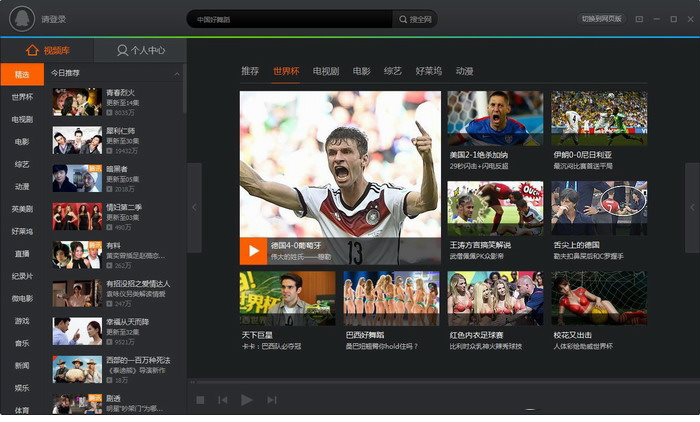Viewport: 700px width, 422px height.
Task: Select 电视剧 in the left sidebar
Action: click(x=22, y=119)
